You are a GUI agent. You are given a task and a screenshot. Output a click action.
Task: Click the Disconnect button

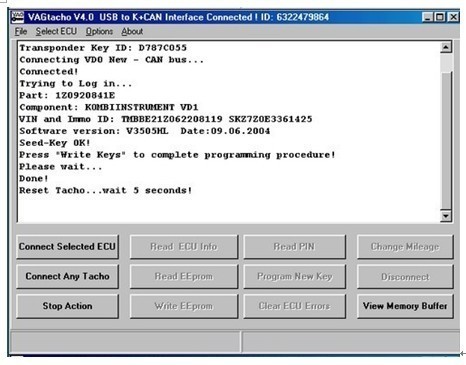click(x=405, y=276)
